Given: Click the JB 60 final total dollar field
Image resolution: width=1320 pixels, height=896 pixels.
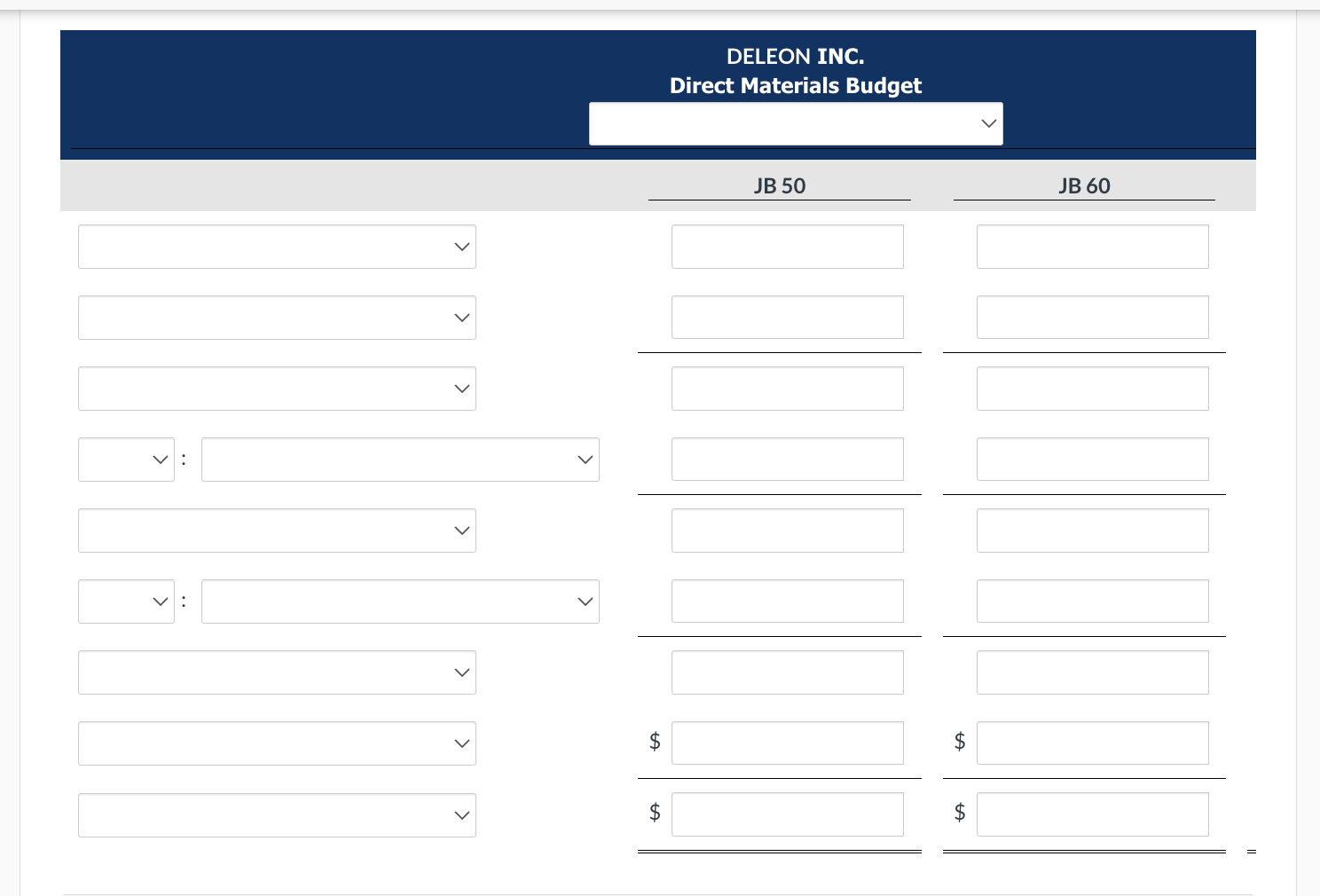Looking at the screenshot, I should [x=1092, y=813].
